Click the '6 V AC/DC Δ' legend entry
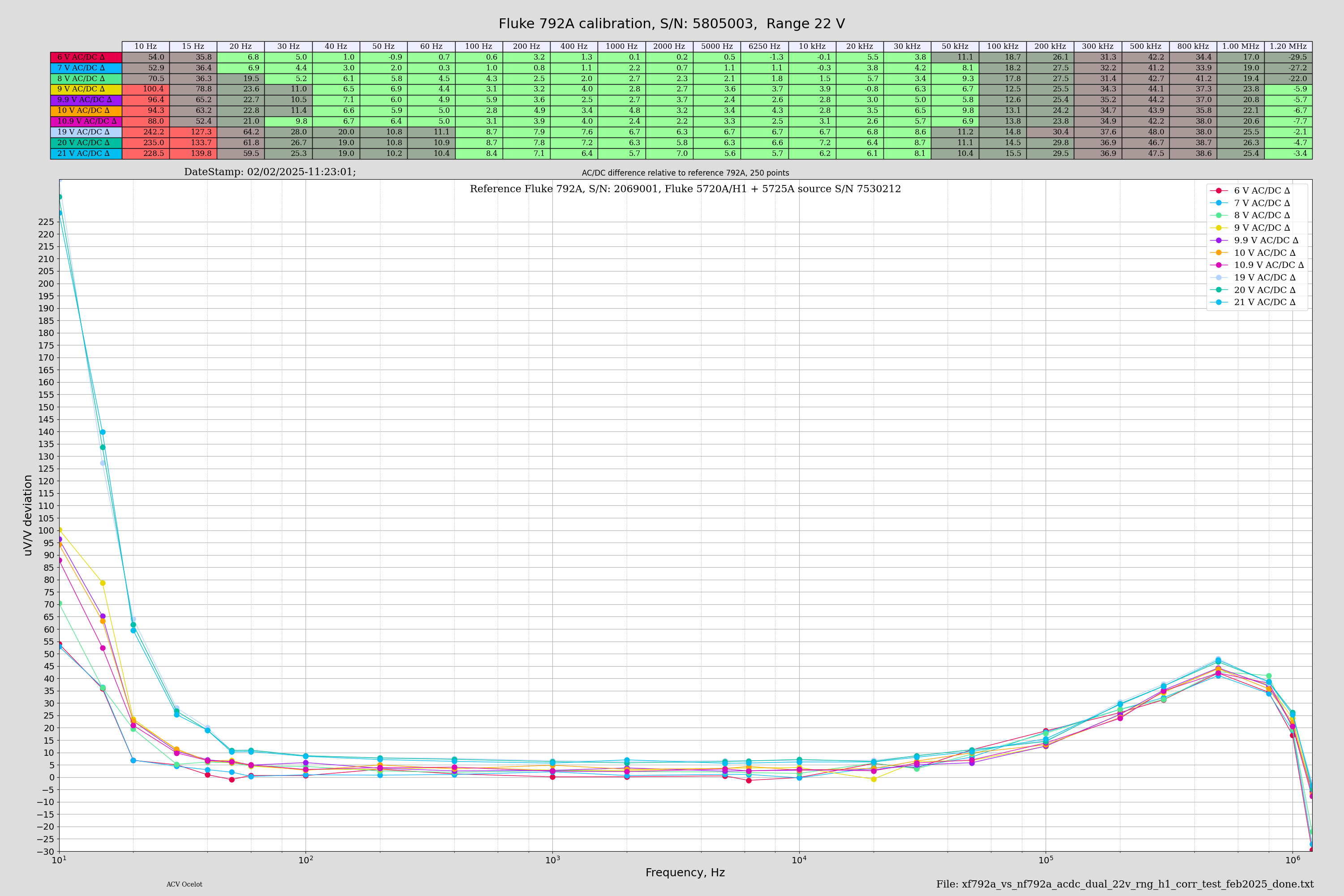This screenshot has height=896, width=1344. pos(1250,191)
